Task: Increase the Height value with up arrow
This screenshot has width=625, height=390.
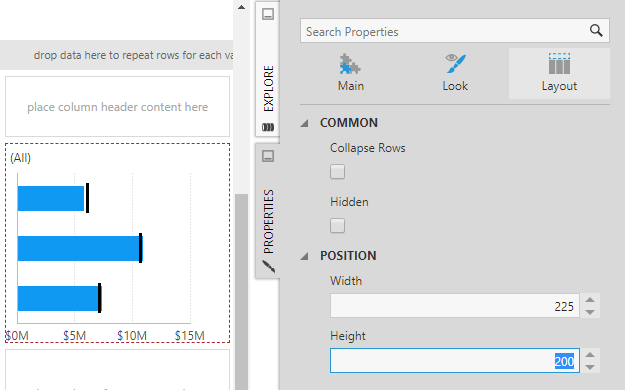Action: tap(590, 355)
